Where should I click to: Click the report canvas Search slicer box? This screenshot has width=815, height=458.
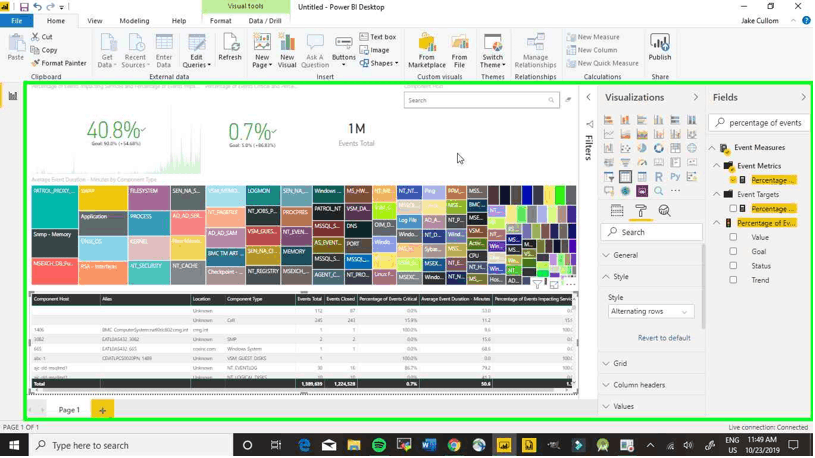(x=481, y=100)
